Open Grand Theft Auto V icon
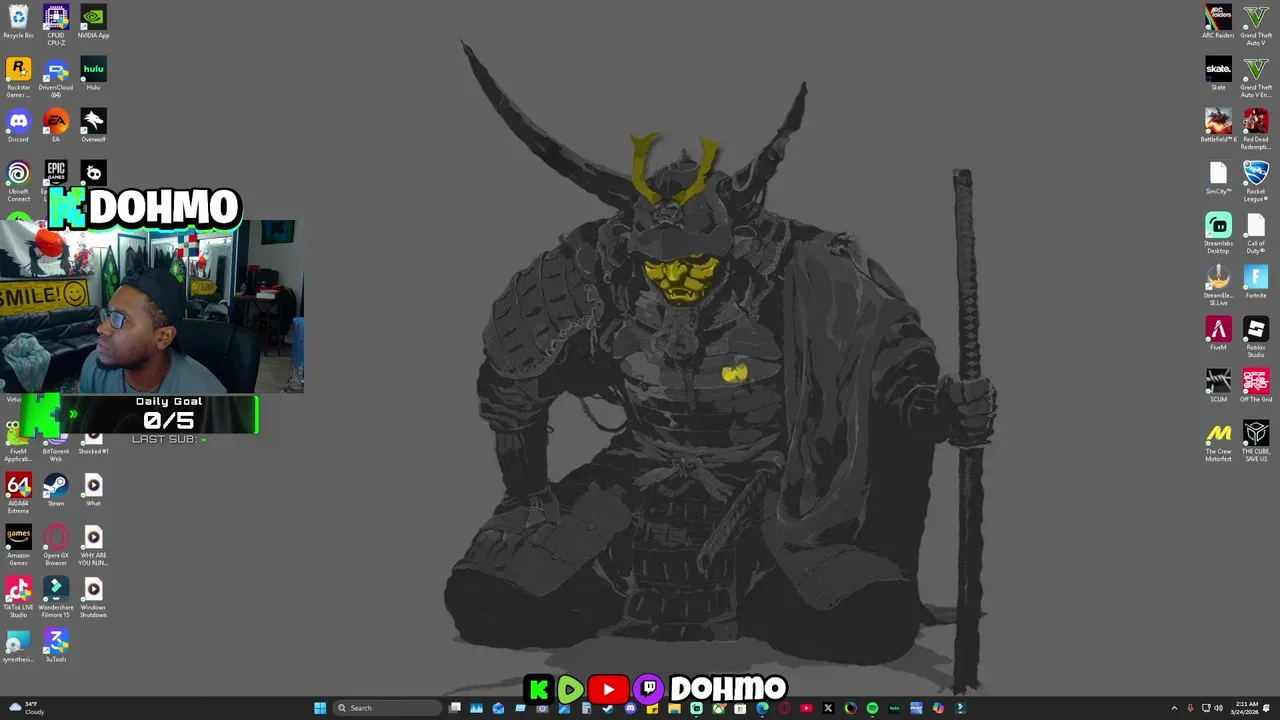1280x720 pixels. (1256, 25)
